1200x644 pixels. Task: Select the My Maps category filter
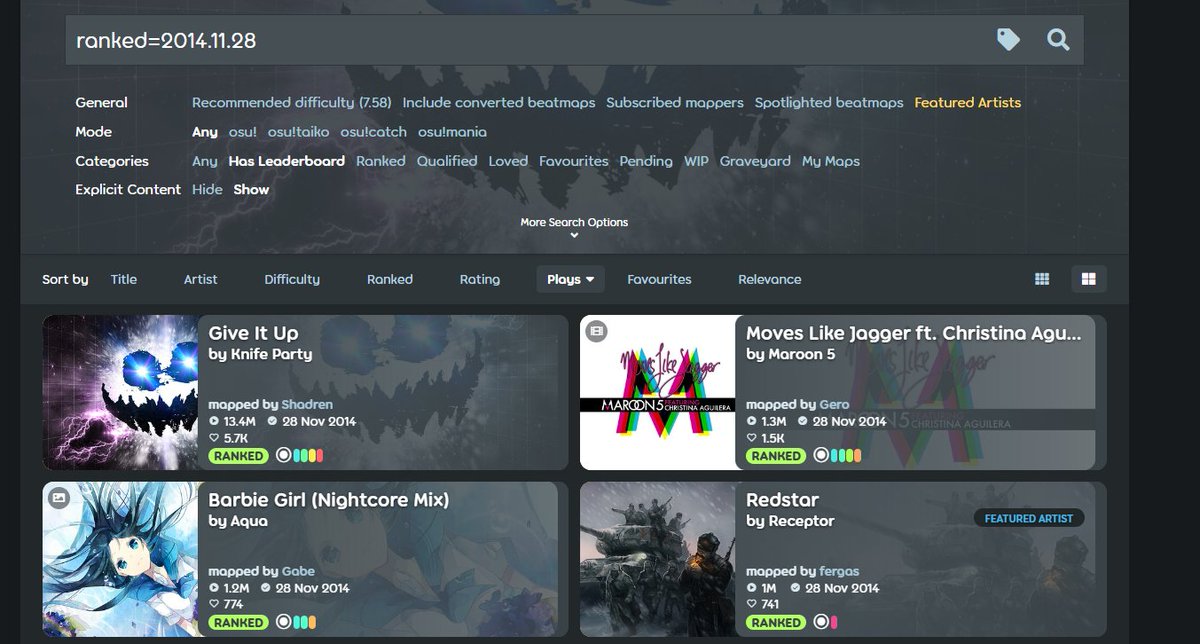[x=831, y=161]
